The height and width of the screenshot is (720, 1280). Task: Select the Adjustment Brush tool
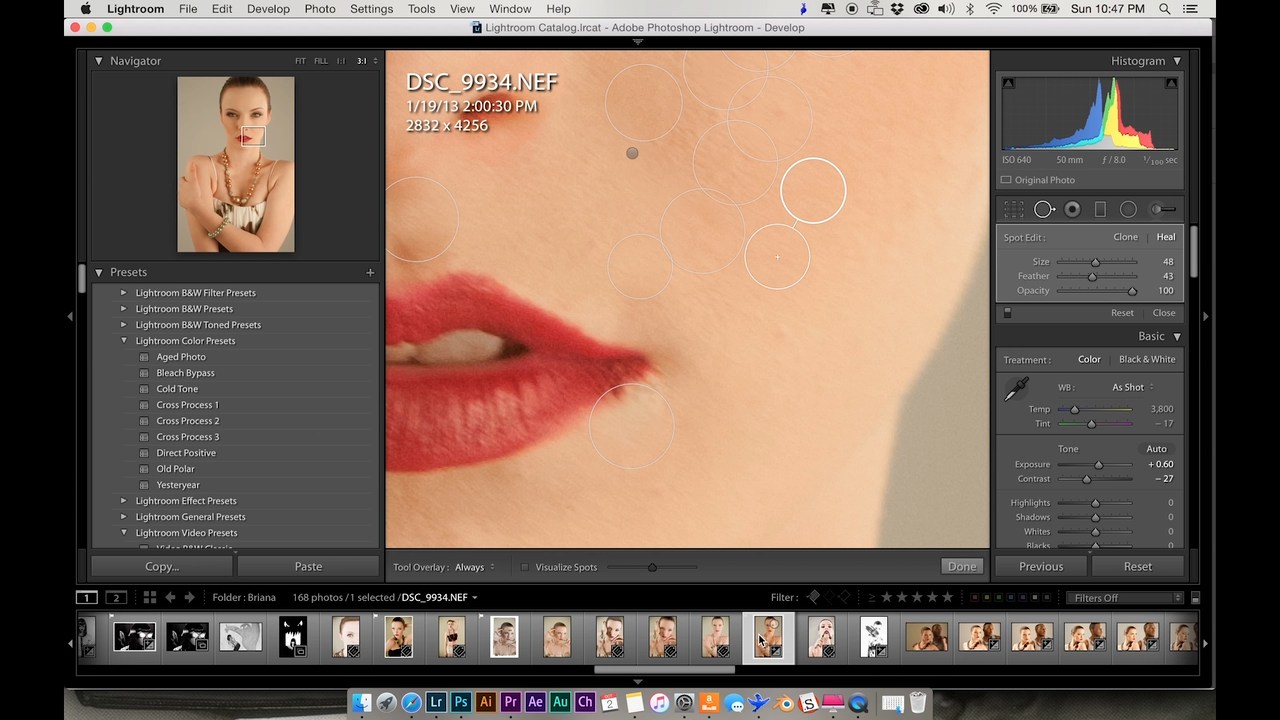[x=1163, y=209]
